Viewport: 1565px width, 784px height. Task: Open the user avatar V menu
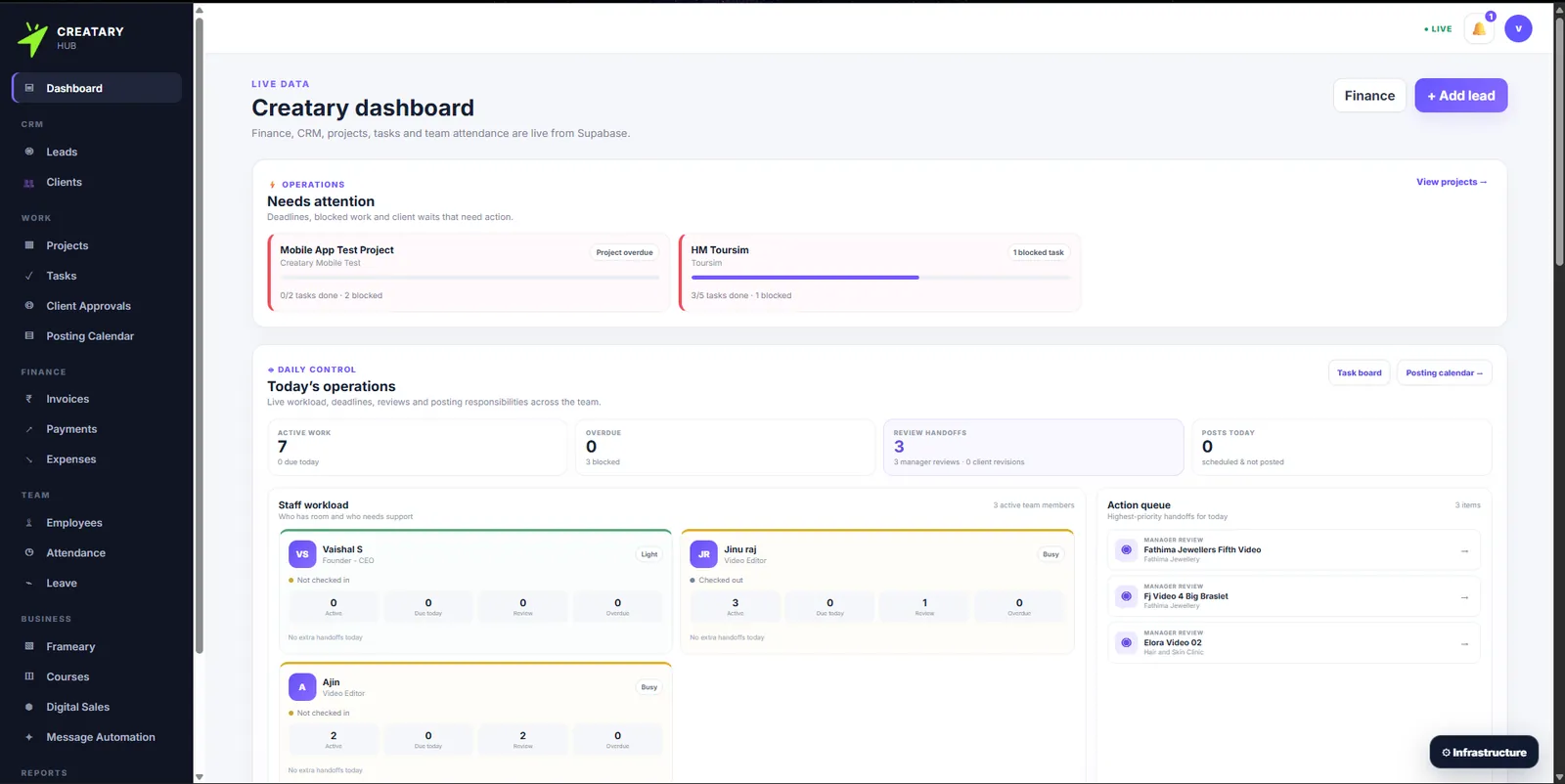(1518, 29)
